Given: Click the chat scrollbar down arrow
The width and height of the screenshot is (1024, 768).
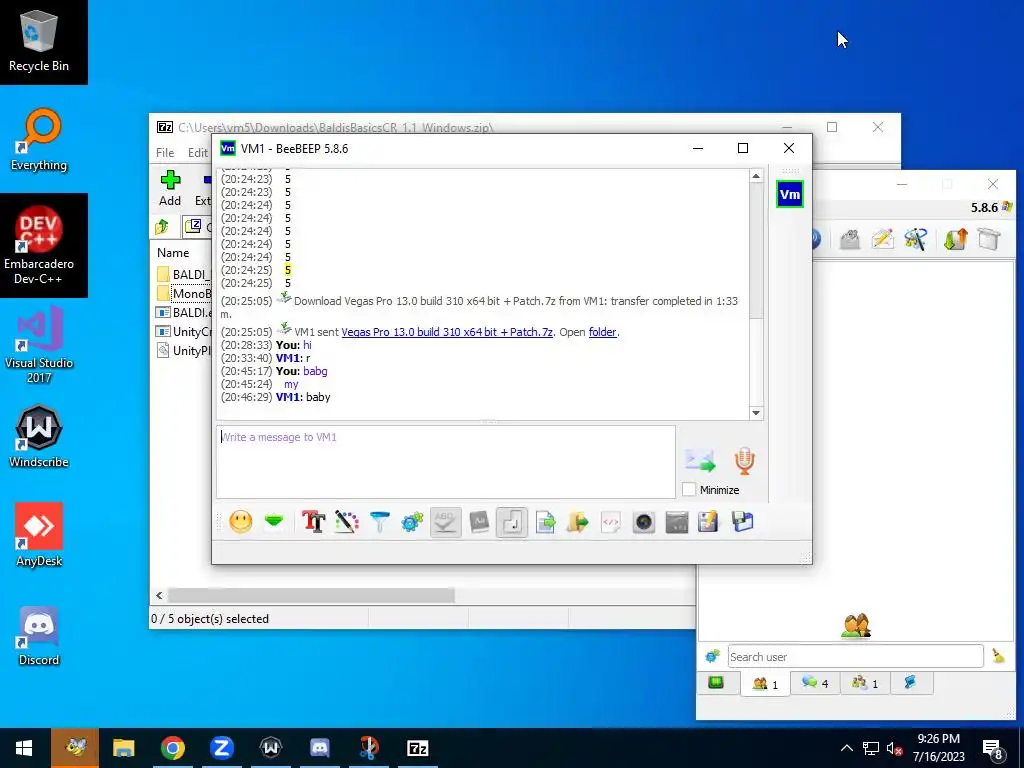Looking at the screenshot, I should coord(756,413).
